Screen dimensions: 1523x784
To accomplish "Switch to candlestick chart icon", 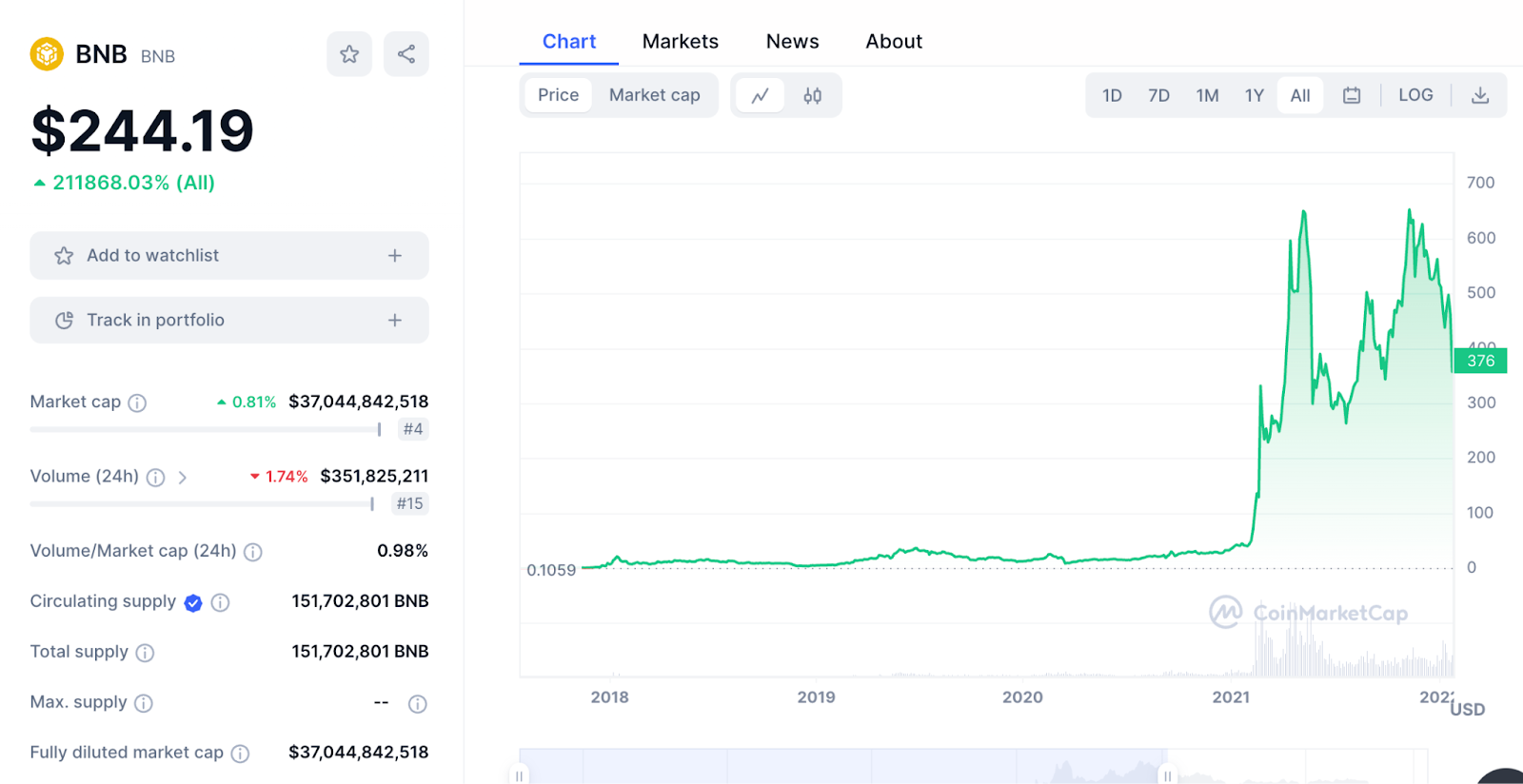I will click(812, 95).
